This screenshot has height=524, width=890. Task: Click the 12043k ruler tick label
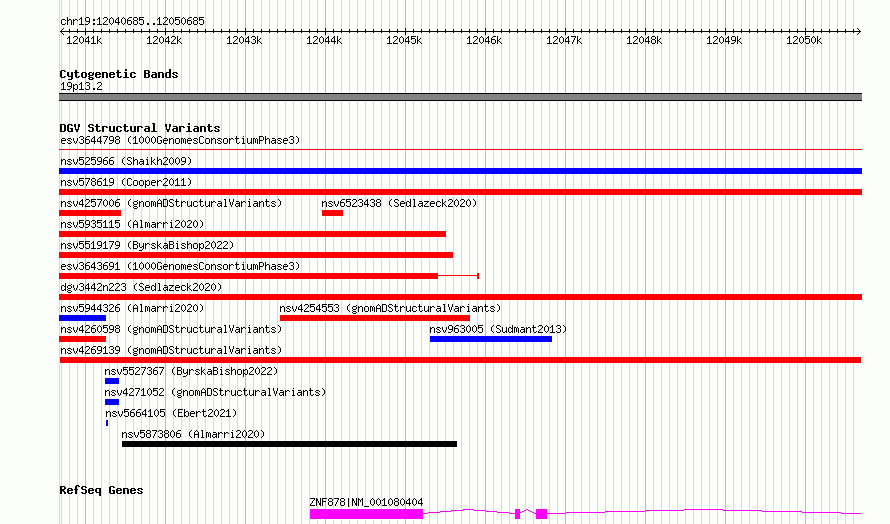click(244, 40)
